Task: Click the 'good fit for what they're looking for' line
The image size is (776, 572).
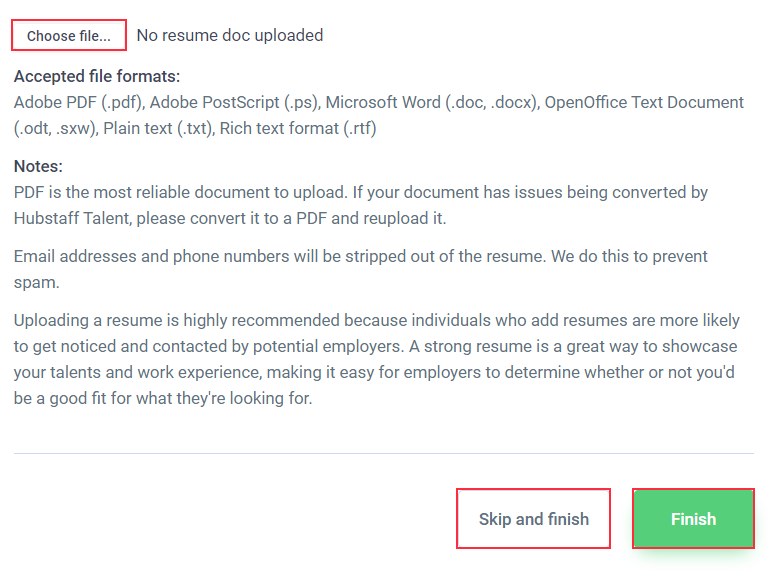Action: (181, 398)
